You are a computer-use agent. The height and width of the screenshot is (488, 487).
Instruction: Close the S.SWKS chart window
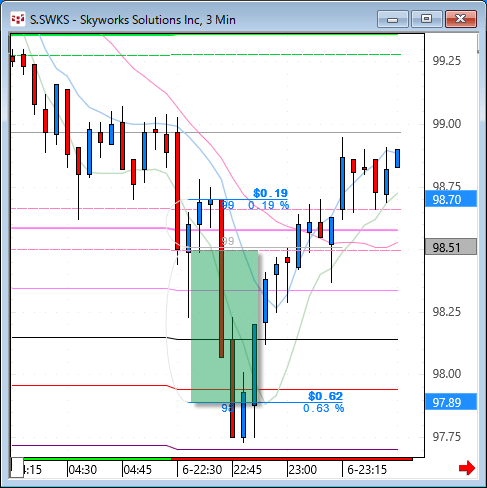[x=461, y=19]
